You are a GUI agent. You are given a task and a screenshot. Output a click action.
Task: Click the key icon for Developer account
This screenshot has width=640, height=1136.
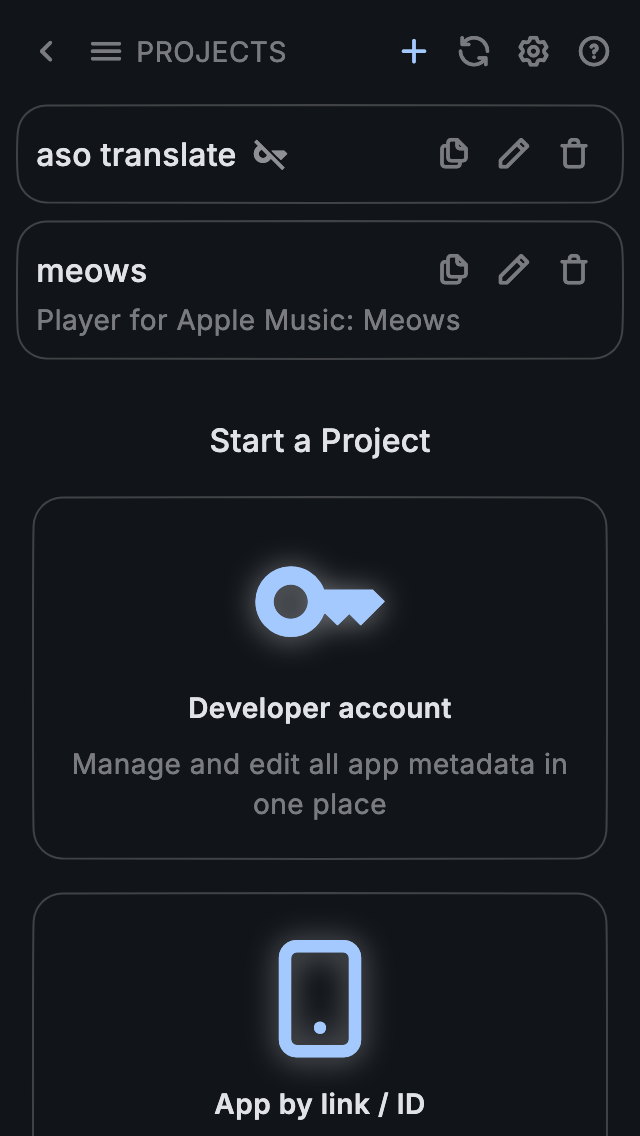[x=320, y=602]
